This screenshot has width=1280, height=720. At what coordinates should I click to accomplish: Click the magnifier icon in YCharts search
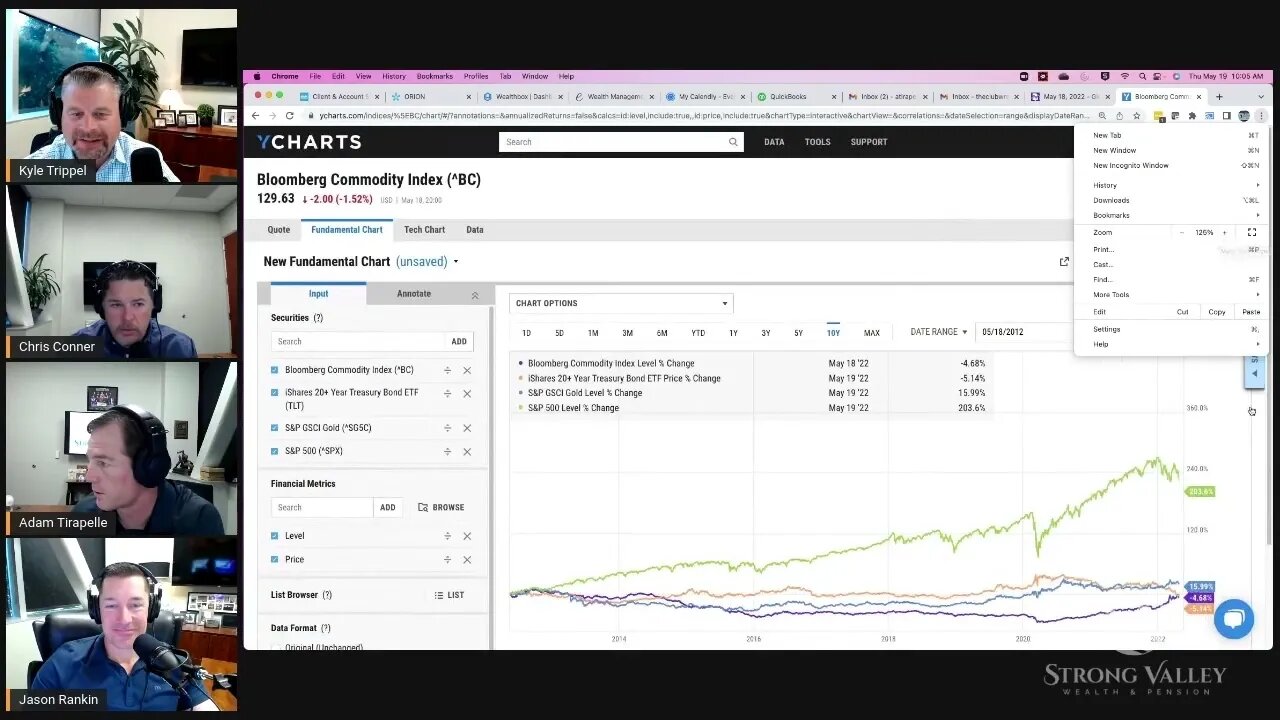[733, 142]
